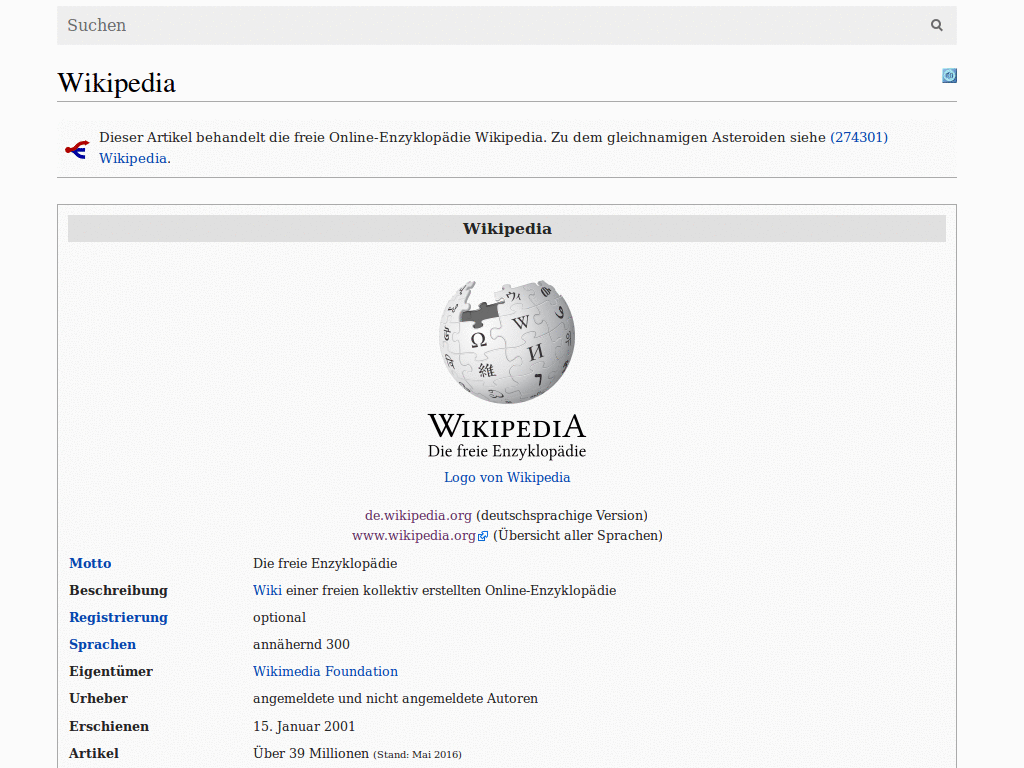Viewport: 1024px width, 768px height.
Task: Open the Sprachen link
Action: (103, 644)
